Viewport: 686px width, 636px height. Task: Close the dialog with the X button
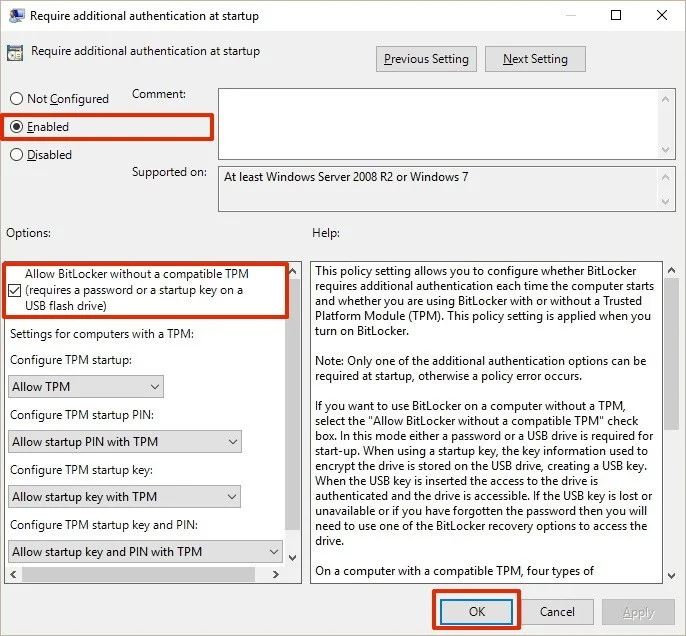(x=661, y=16)
